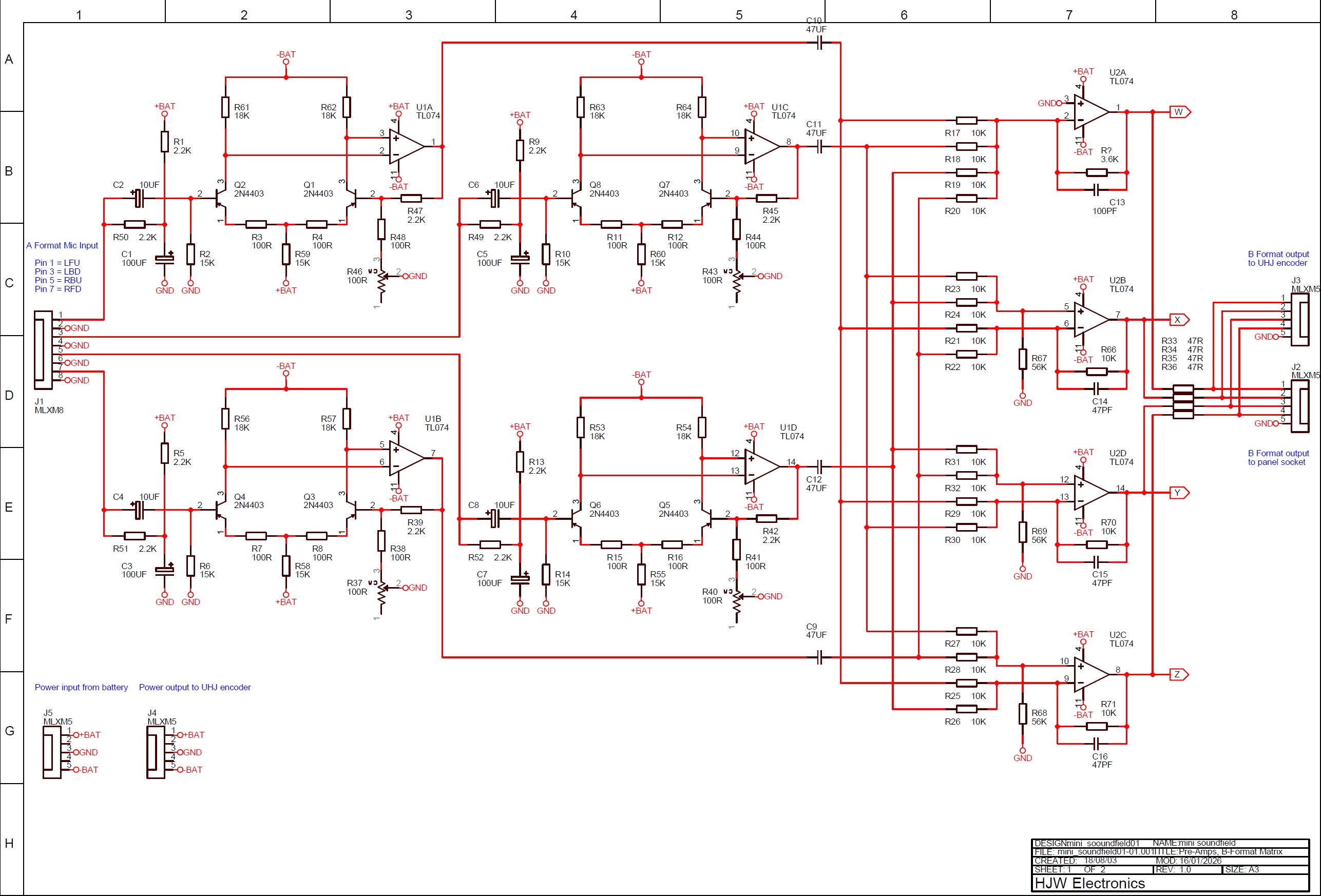Select the U1D TL074 op-amp symbol
The width and height of the screenshot is (1321, 896).
tap(760, 466)
